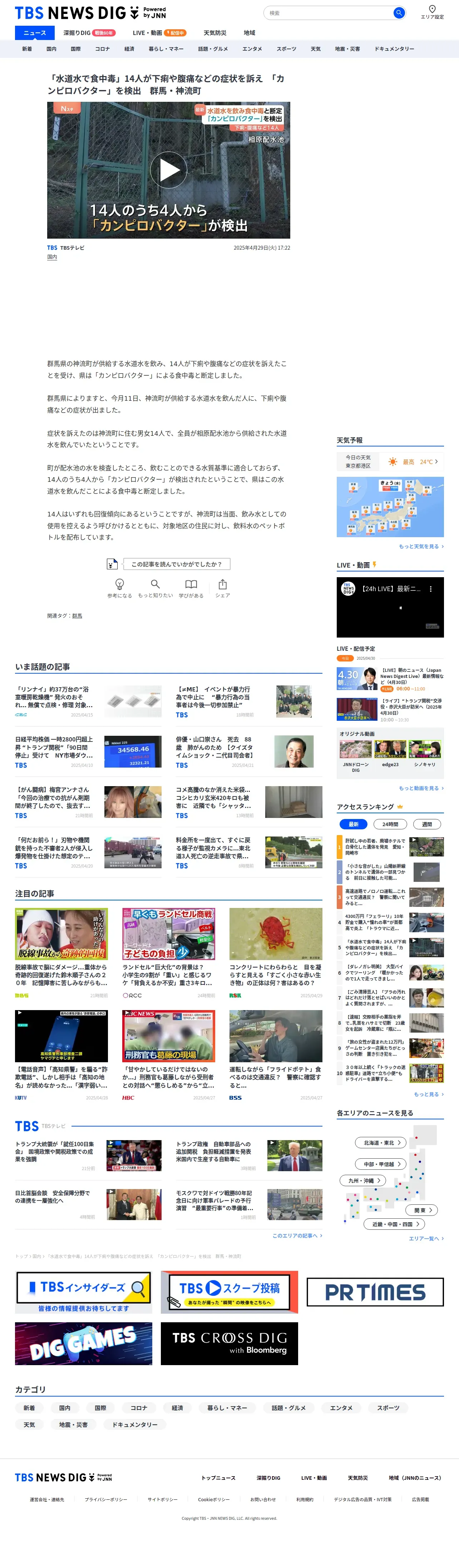Click the 群馬 related tag

(x=77, y=616)
